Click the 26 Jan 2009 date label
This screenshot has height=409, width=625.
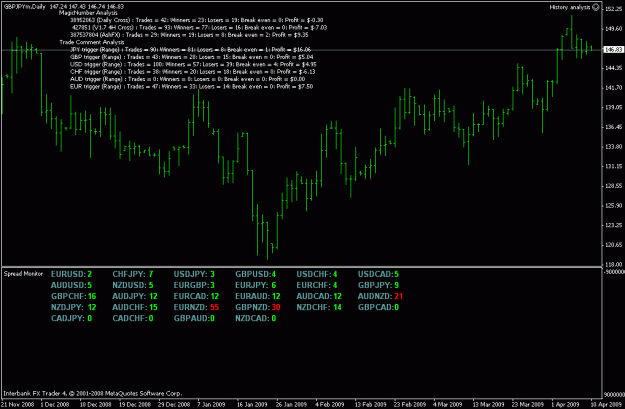pyautogui.click(x=291, y=404)
